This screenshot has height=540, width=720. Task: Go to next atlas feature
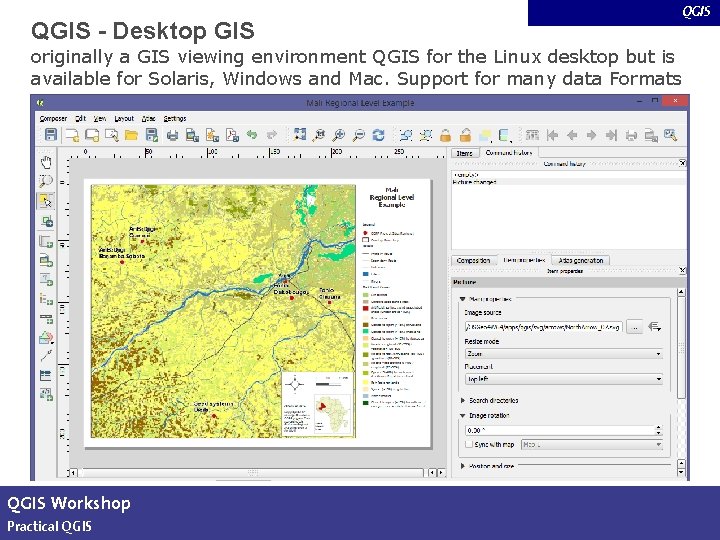[x=591, y=135]
